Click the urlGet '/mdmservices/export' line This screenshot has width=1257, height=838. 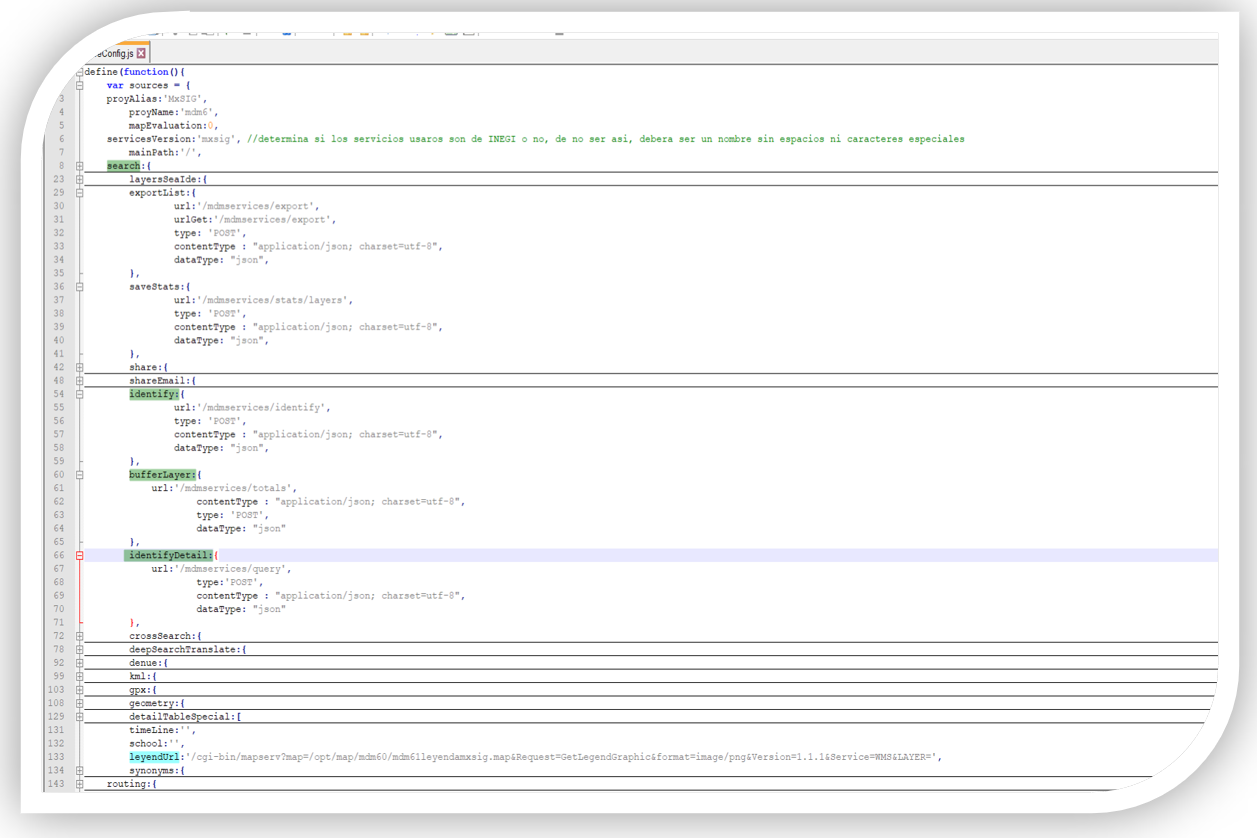pyautogui.click(x=255, y=220)
